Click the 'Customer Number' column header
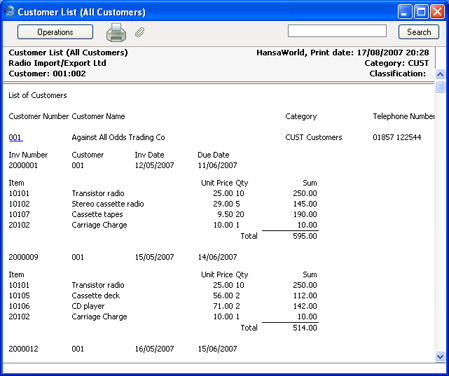Image resolution: width=449 pixels, height=376 pixels. pos(39,116)
